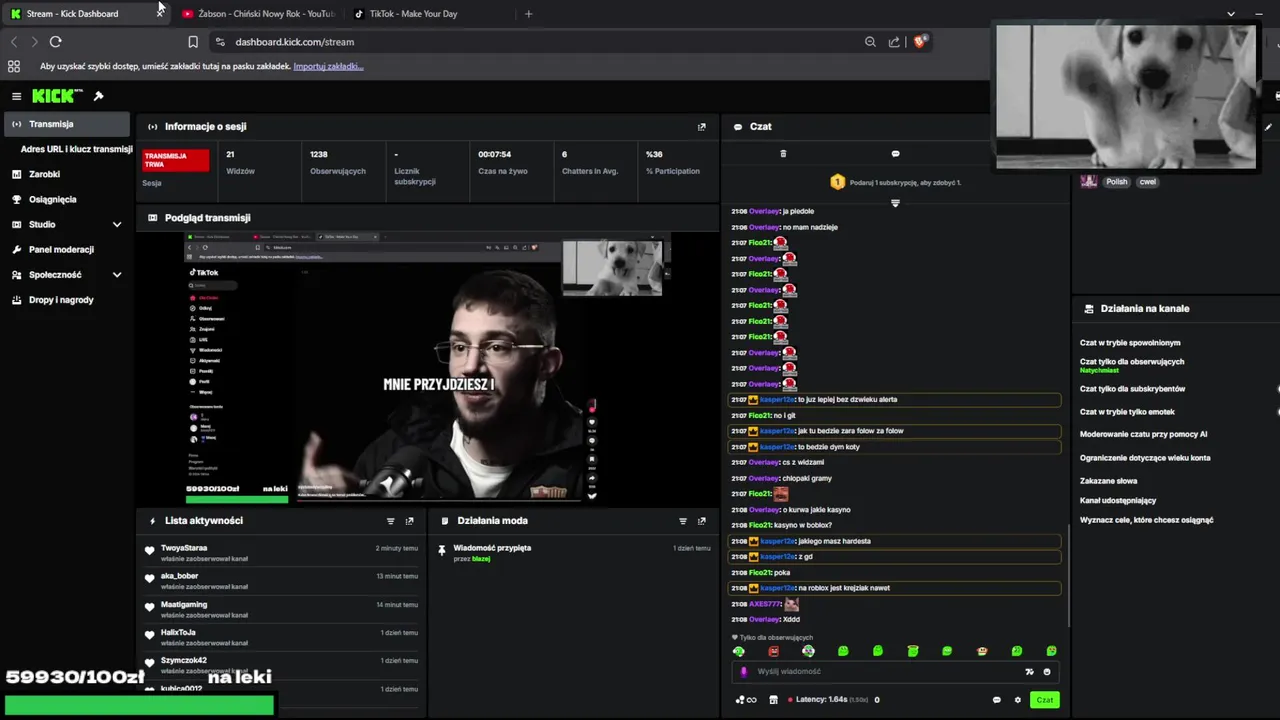The width and height of the screenshot is (1280, 720).
Task: Click the shop icon beside latency
Action: pos(773,700)
